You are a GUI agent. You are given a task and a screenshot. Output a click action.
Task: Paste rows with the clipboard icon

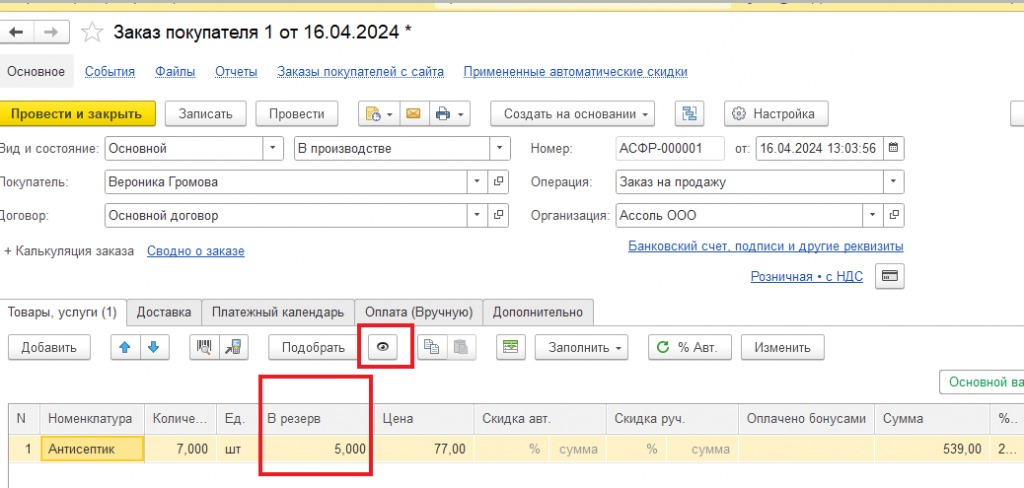[x=461, y=348]
